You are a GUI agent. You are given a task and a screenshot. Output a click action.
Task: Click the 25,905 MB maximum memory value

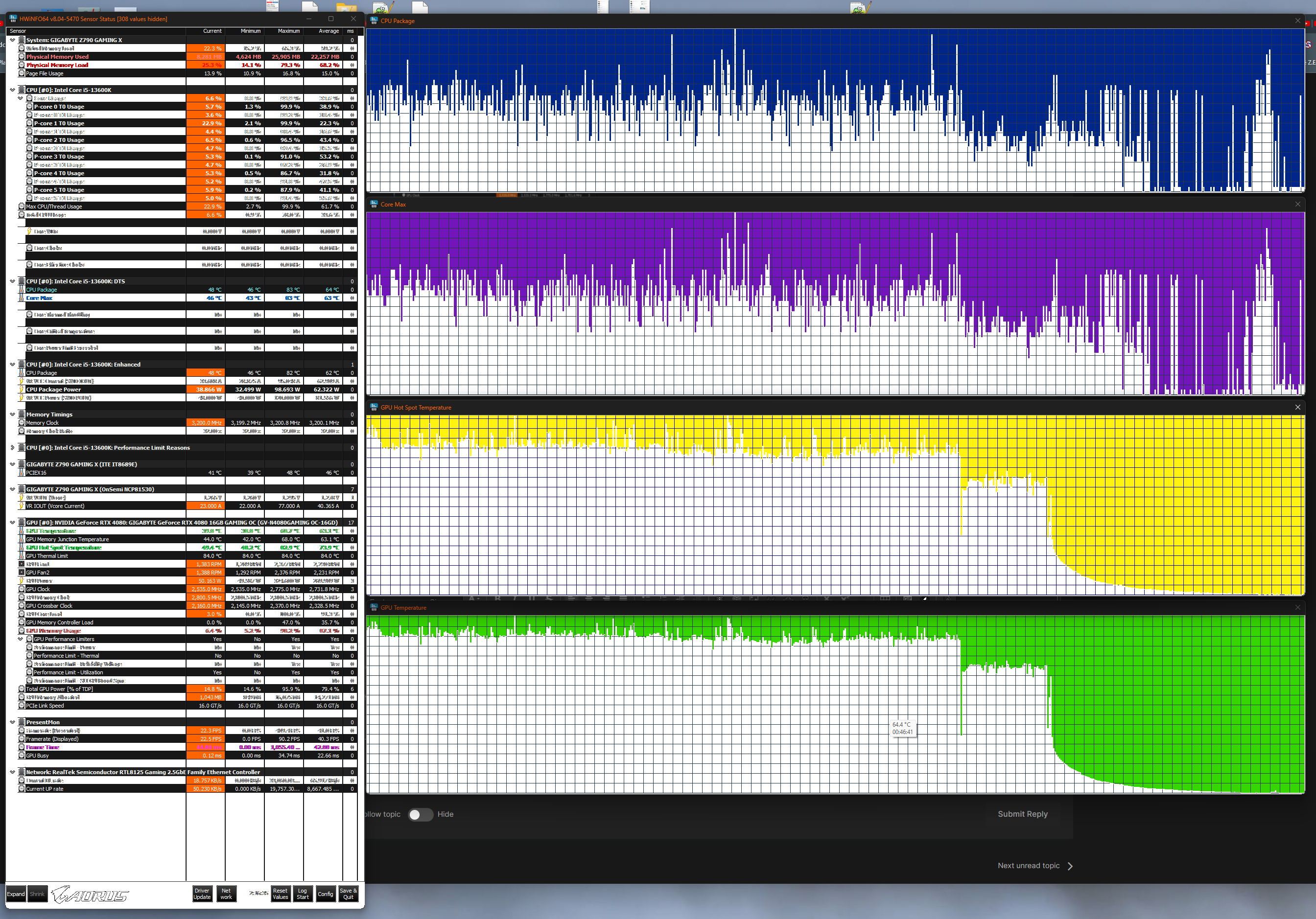[285, 57]
